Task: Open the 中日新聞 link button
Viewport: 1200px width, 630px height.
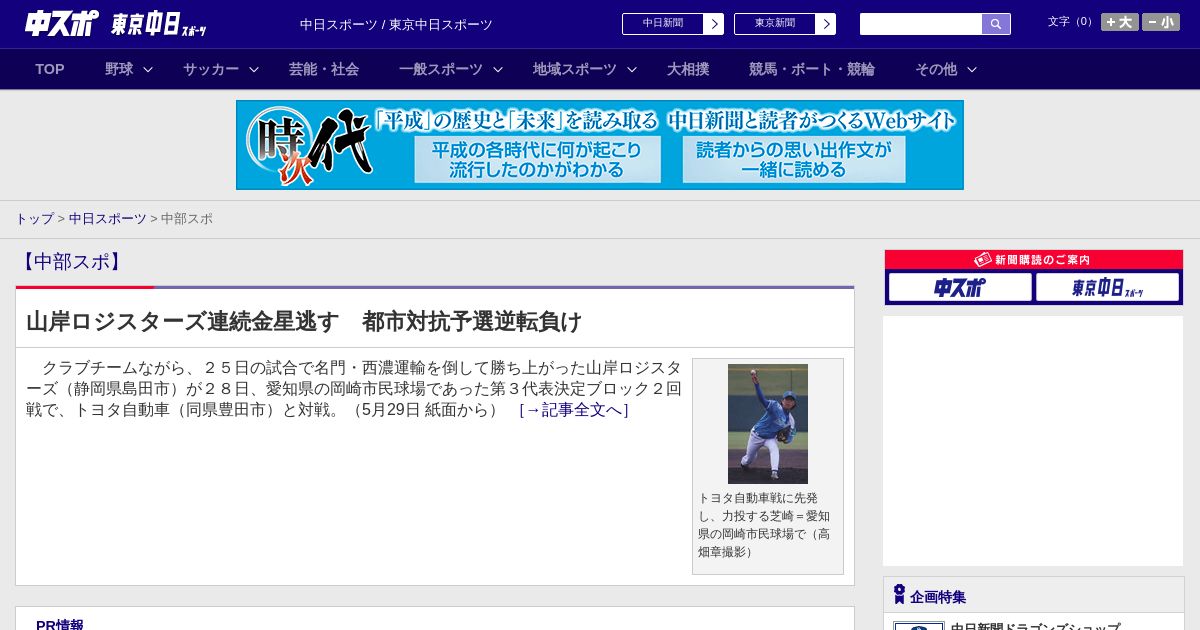Action: (663, 24)
